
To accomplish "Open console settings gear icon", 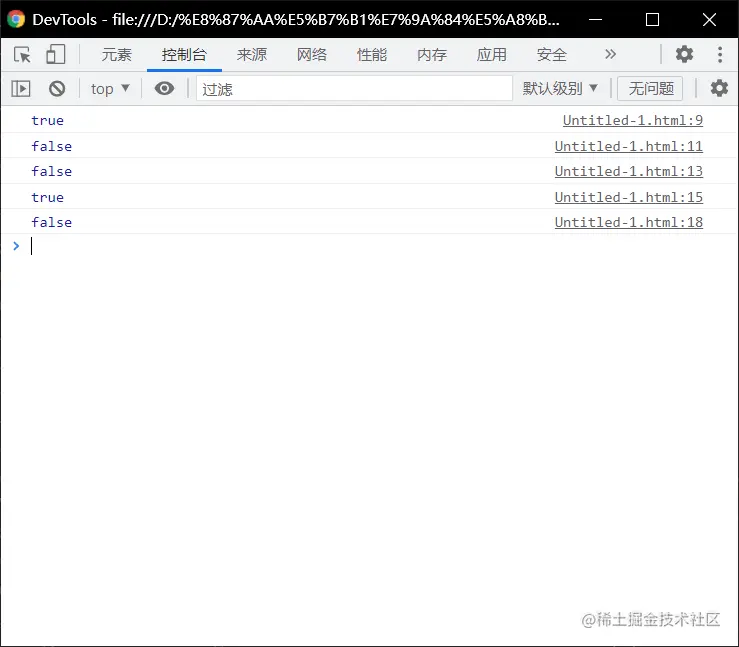I will tap(719, 89).
